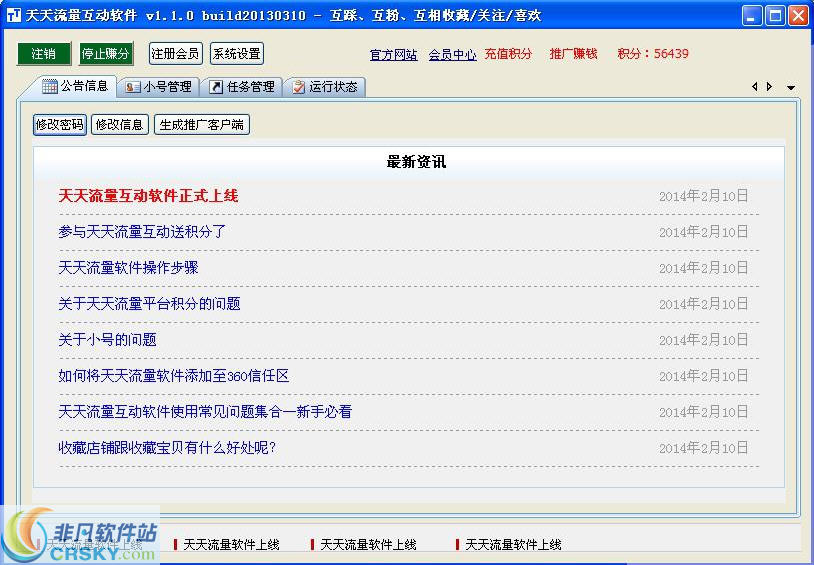
Task: Click the 修改信息 button
Action: point(120,125)
